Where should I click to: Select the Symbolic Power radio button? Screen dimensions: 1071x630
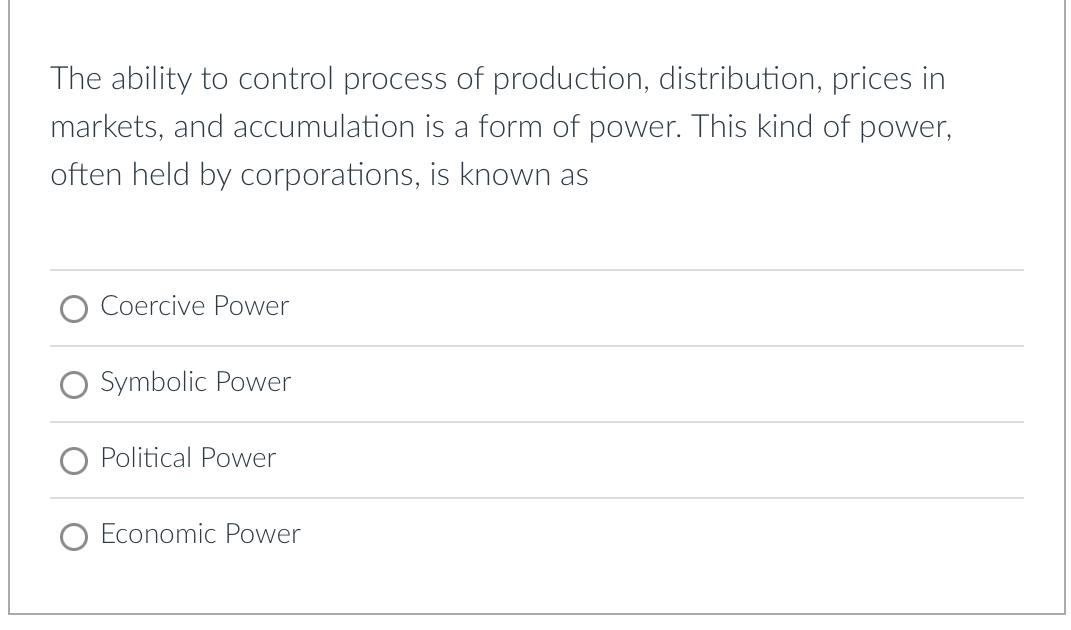(x=73, y=385)
